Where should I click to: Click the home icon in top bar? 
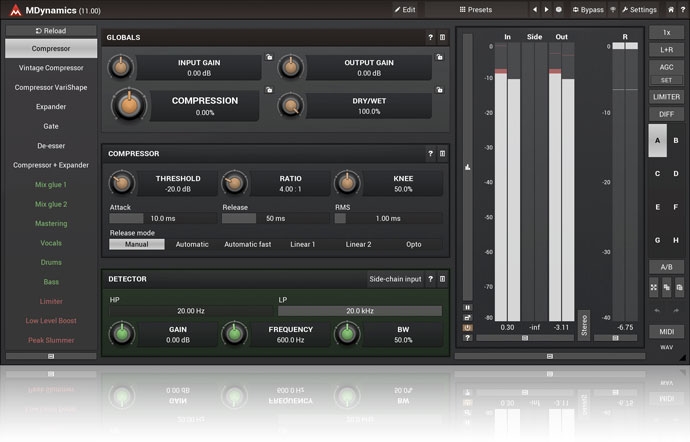point(670,9)
